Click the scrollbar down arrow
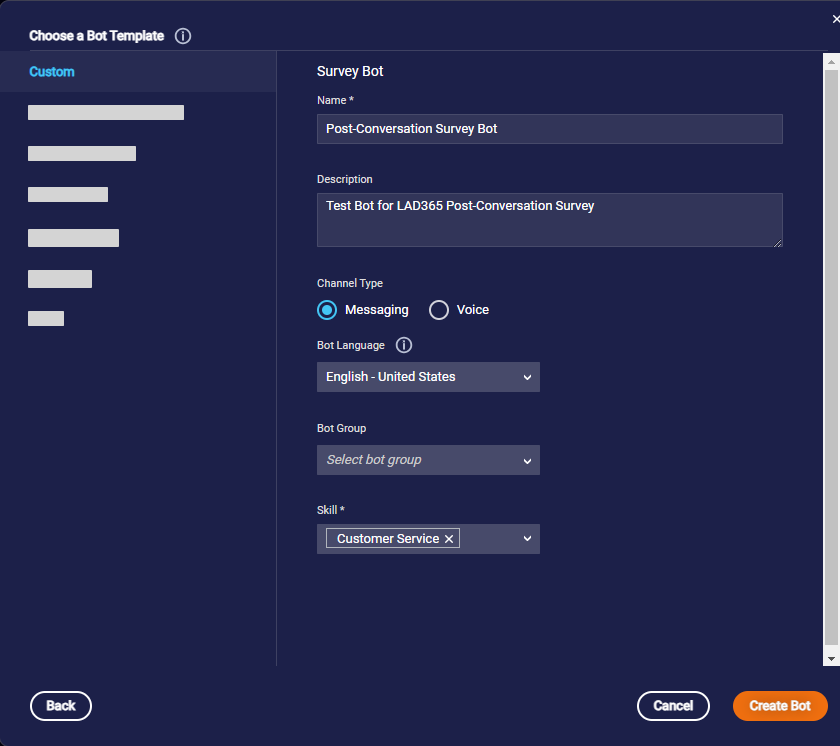The image size is (840, 746). 832,657
